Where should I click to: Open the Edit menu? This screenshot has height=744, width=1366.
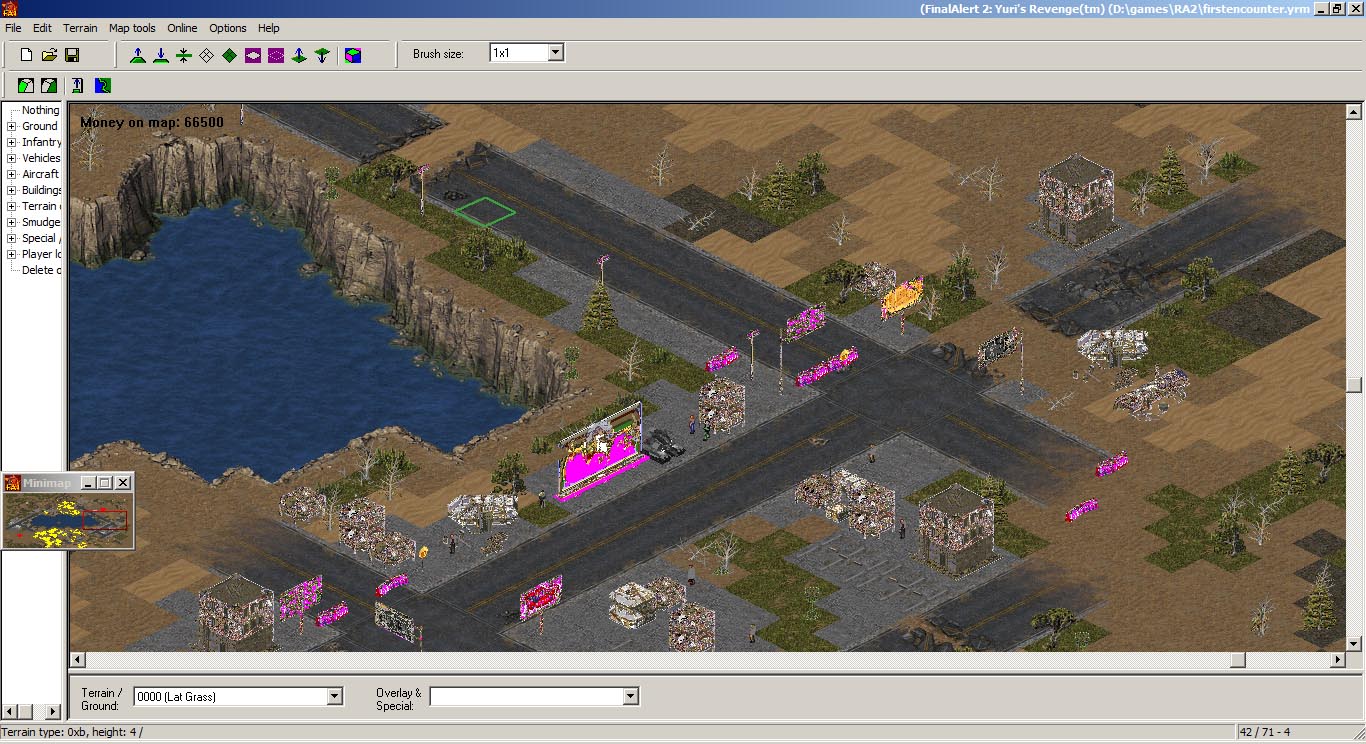click(x=42, y=28)
